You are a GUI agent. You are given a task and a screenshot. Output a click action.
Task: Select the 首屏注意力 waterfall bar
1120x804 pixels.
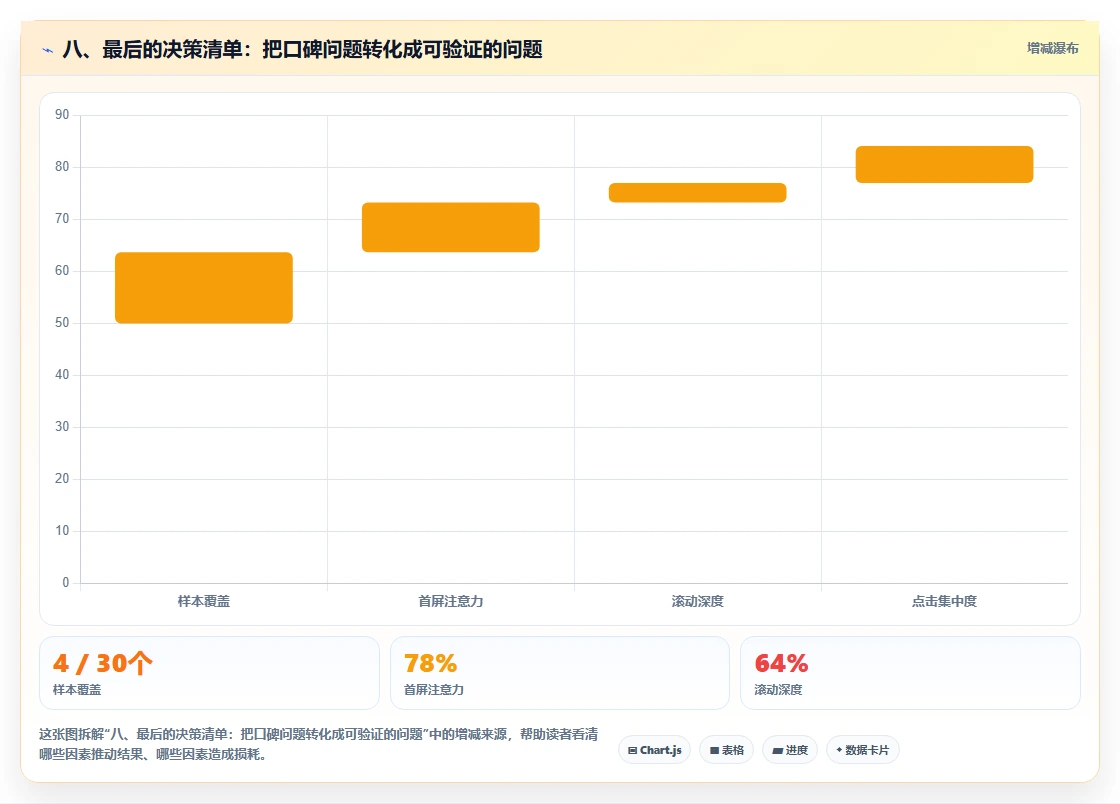point(451,227)
